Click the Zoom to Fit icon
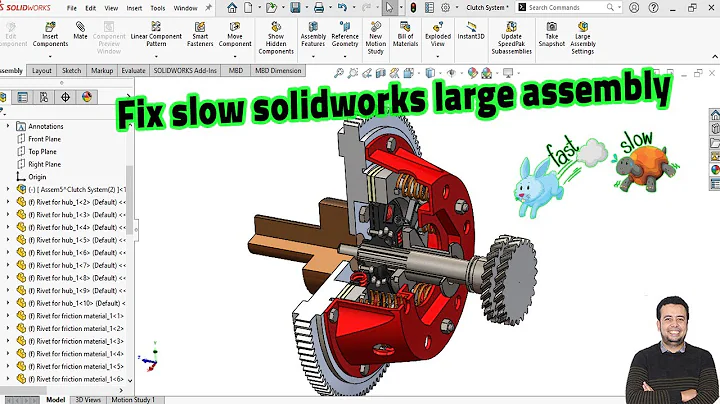The height and width of the screenshot is (404, 720). tap(339, 73)
